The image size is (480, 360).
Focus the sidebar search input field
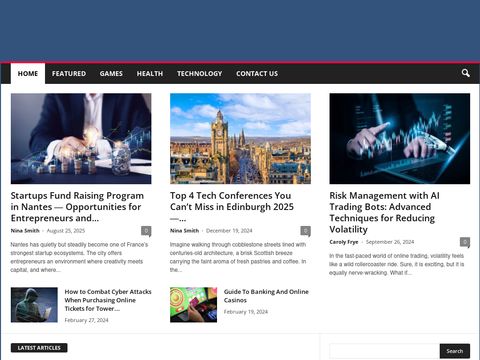pyautogui.click(x=384, y=351)
